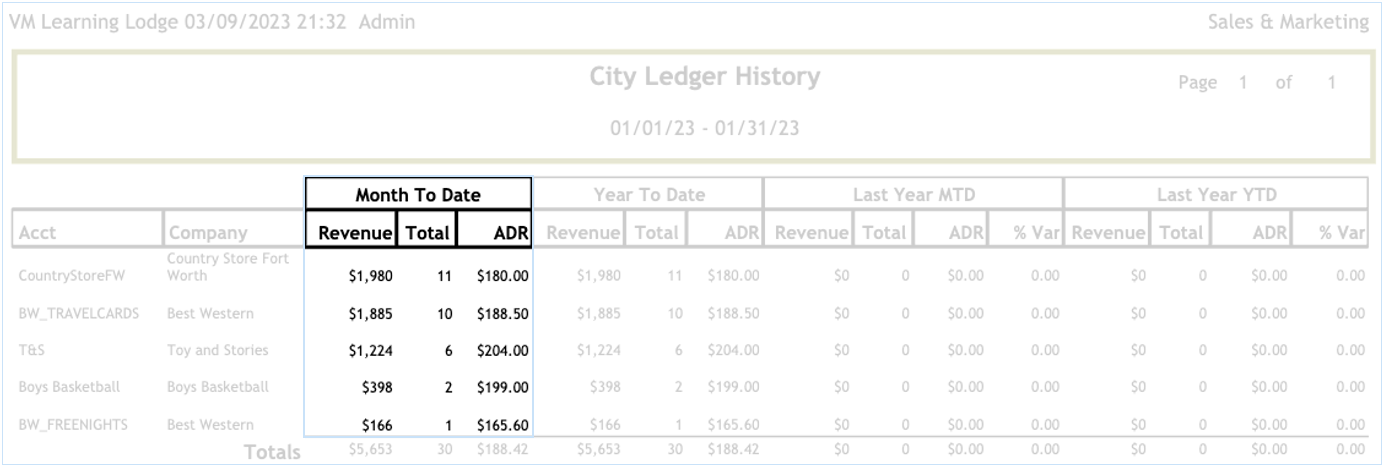Click the Toy and Stories company name
Screen dimensions: 1385x469
tap(217, 350)
